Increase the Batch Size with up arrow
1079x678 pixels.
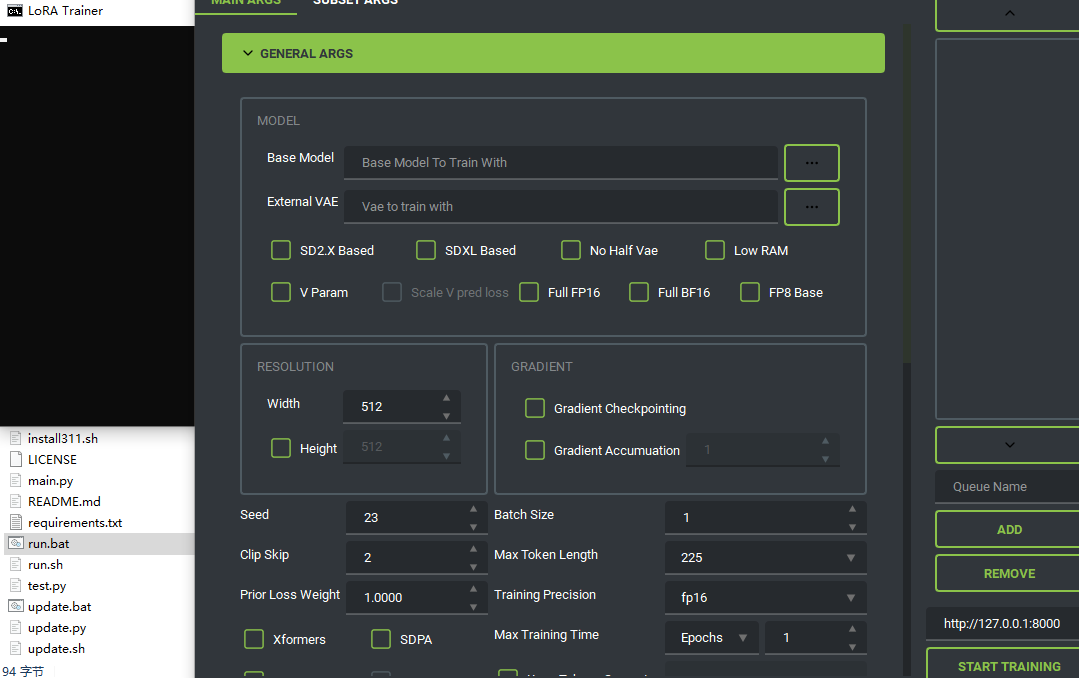click(x=852, y=509)
